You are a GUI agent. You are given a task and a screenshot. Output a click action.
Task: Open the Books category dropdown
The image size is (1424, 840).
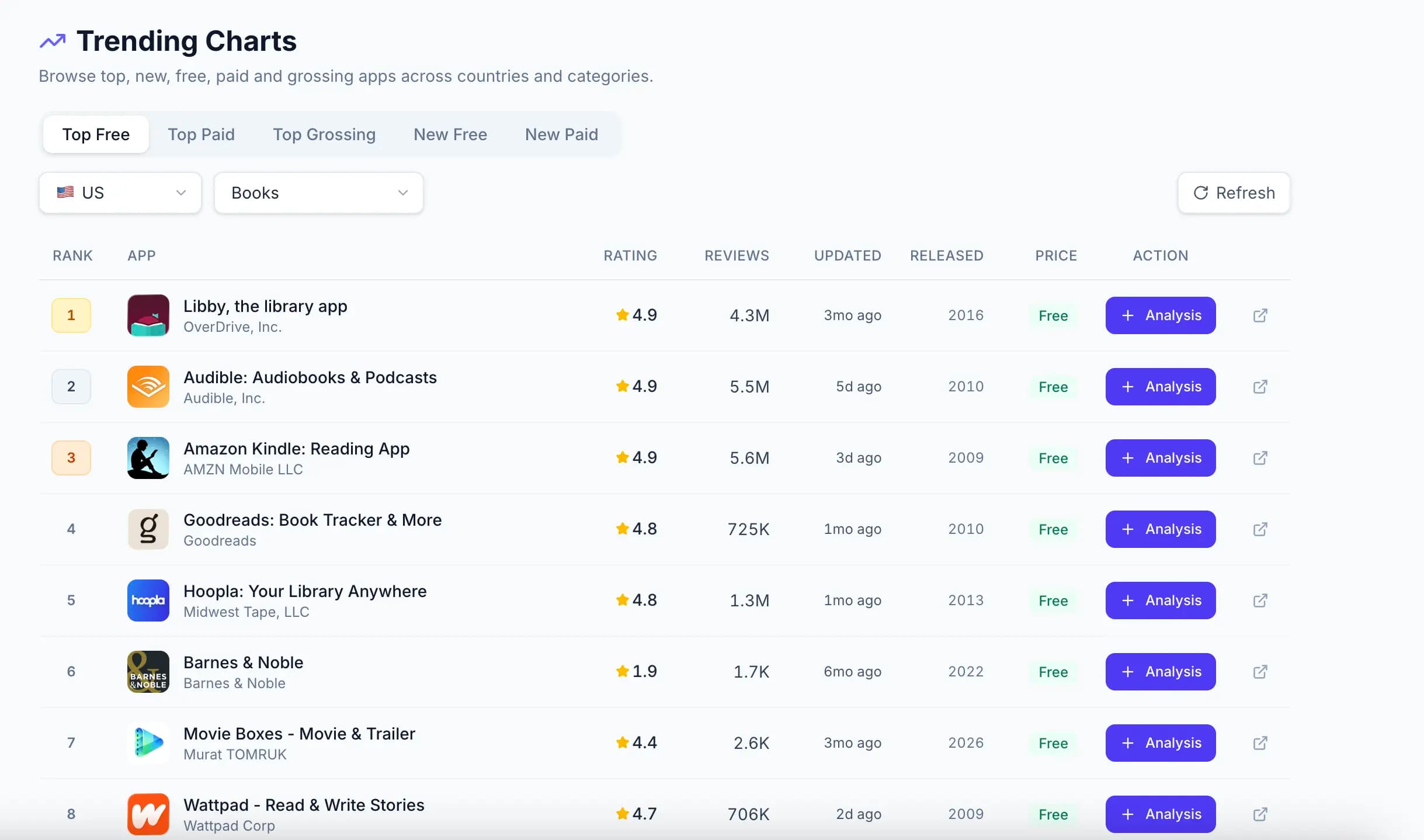pos(319,193)
